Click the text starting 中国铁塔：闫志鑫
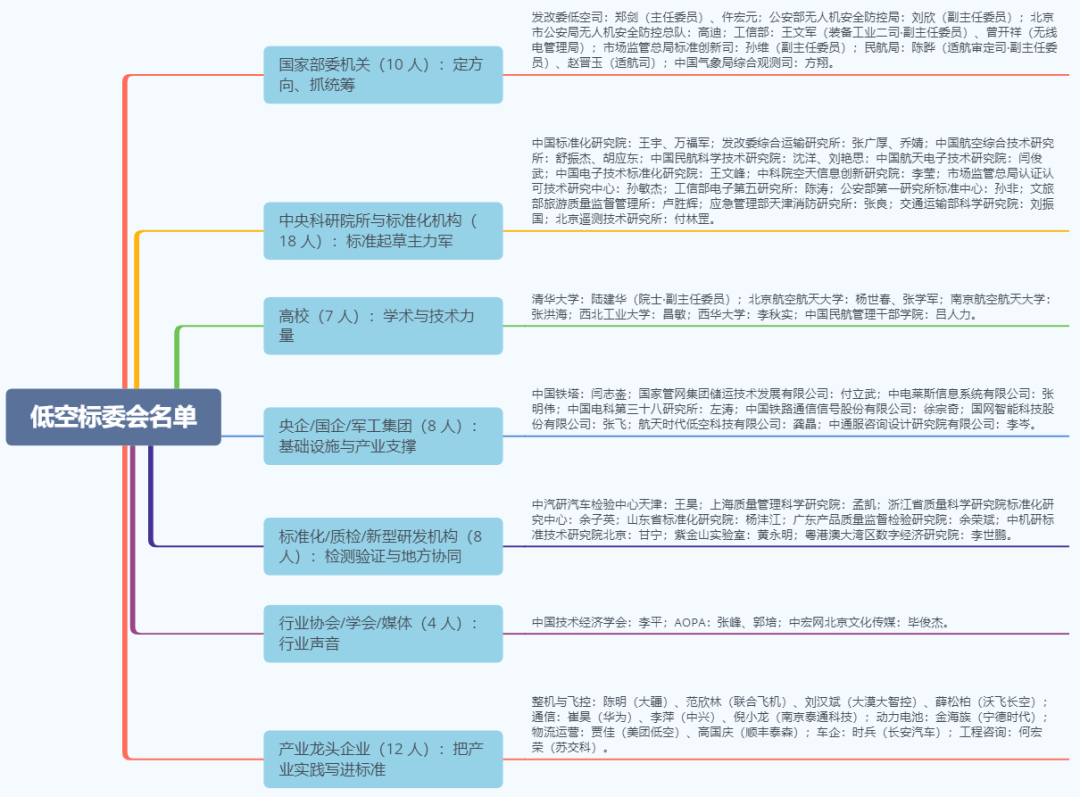Screen dimensions: 1080x797 (793, 409)
